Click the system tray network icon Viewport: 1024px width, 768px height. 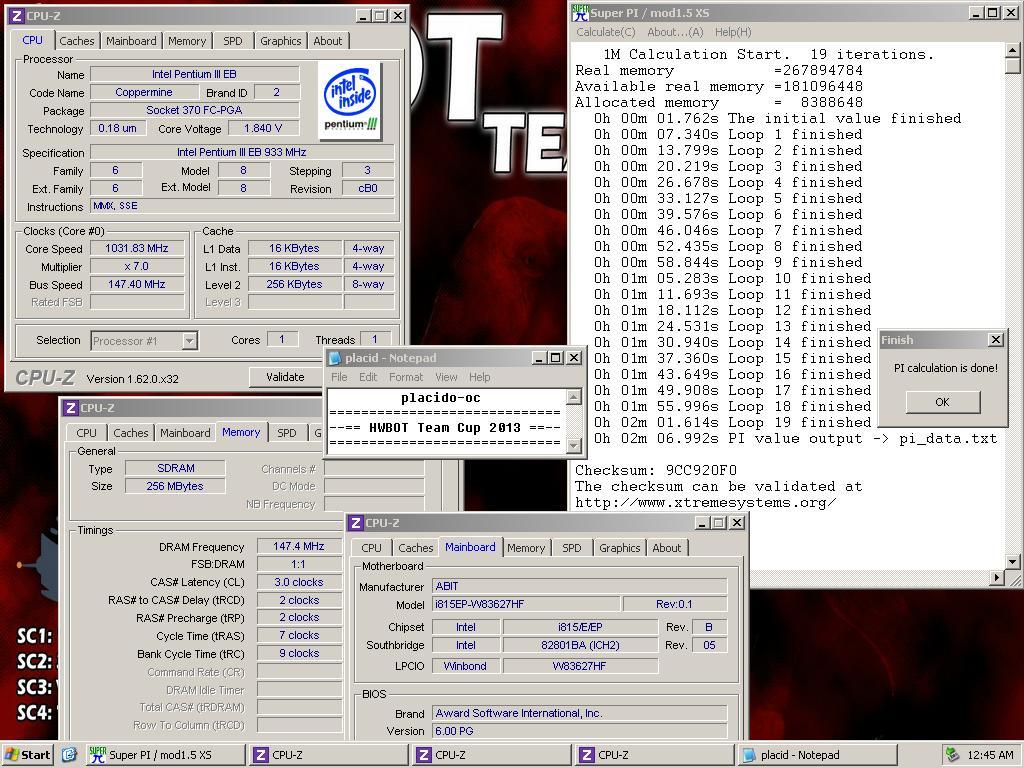tap(953, 755)
